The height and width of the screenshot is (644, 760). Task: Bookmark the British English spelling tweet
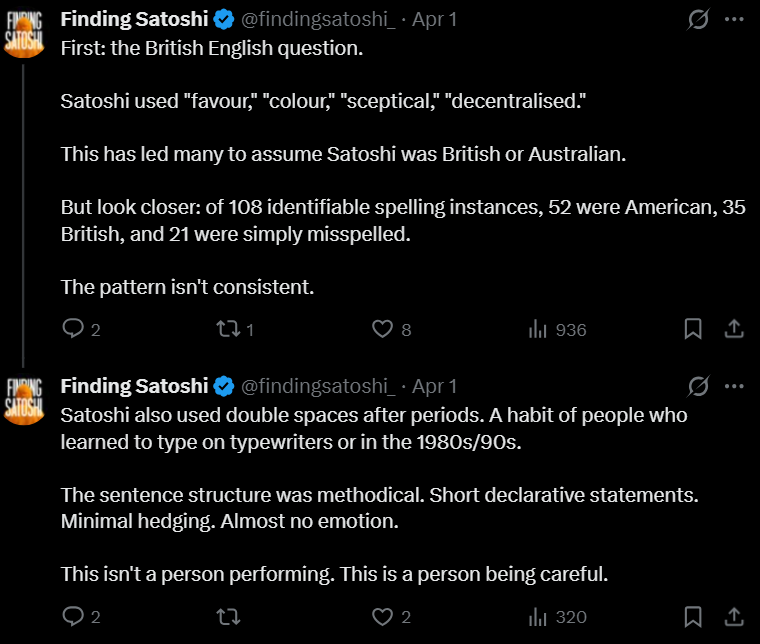tap(692, 329)
